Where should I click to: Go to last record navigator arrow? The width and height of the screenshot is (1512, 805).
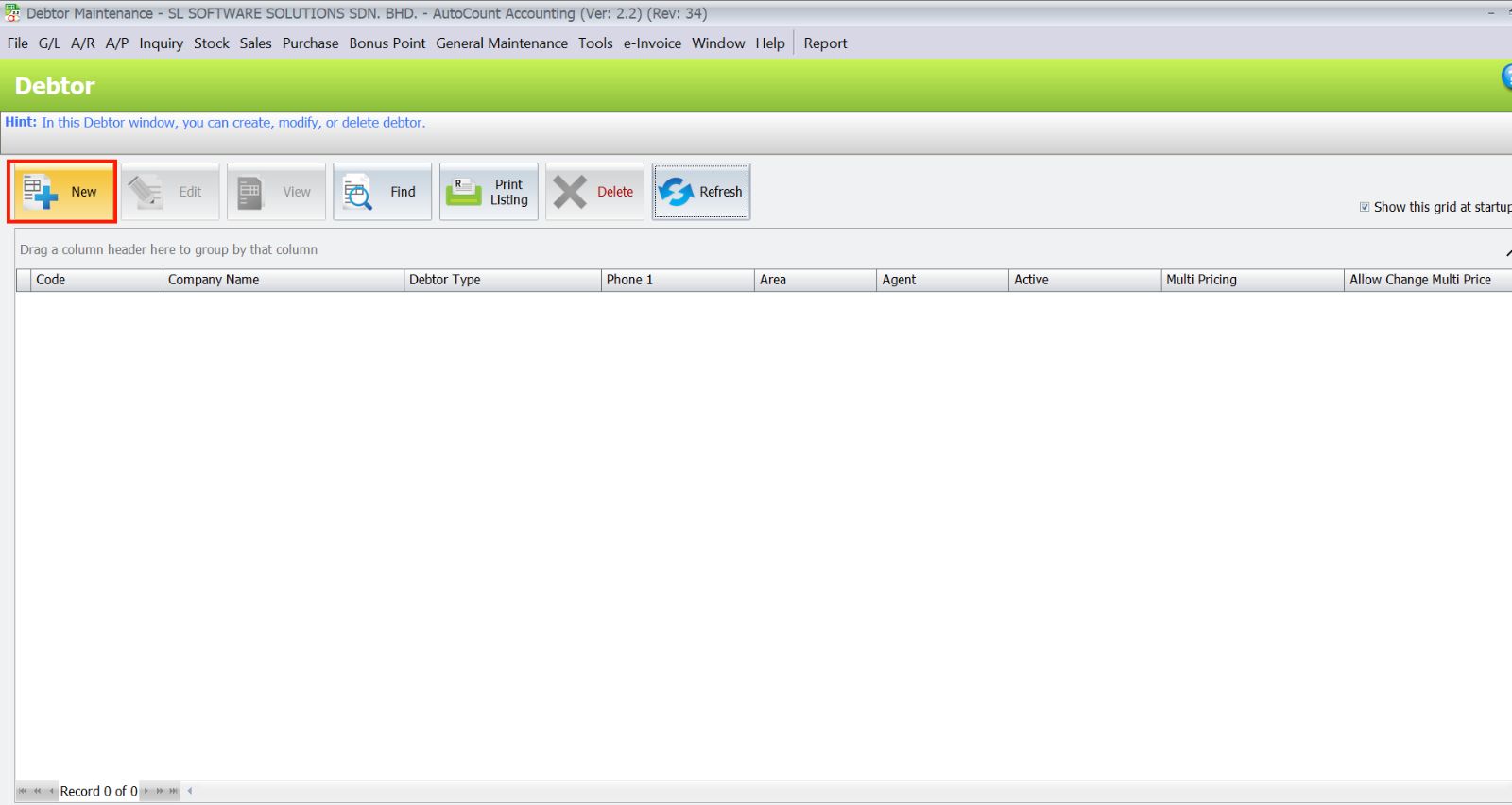pos(173,792)
